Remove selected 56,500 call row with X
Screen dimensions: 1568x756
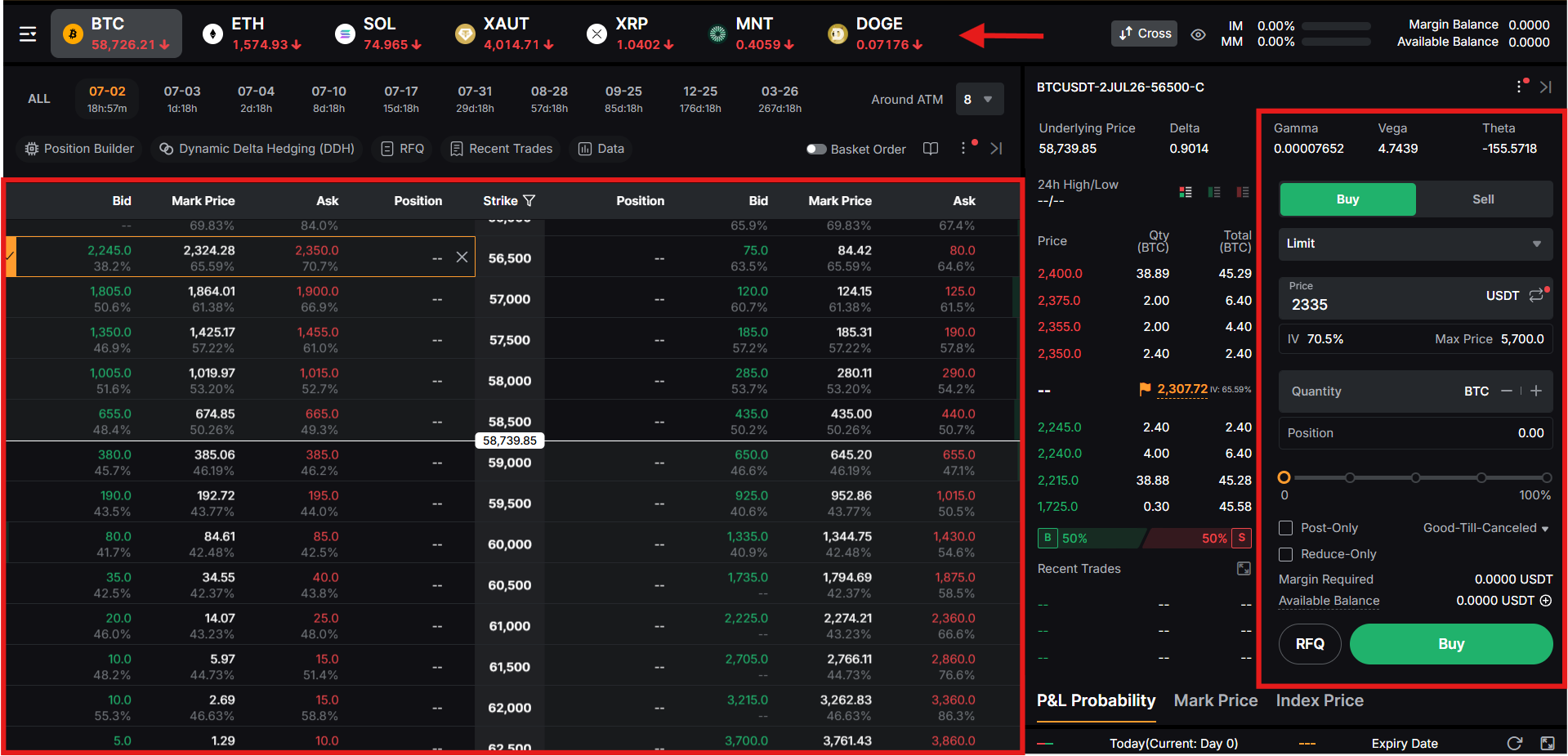click(x=462, y=257)
